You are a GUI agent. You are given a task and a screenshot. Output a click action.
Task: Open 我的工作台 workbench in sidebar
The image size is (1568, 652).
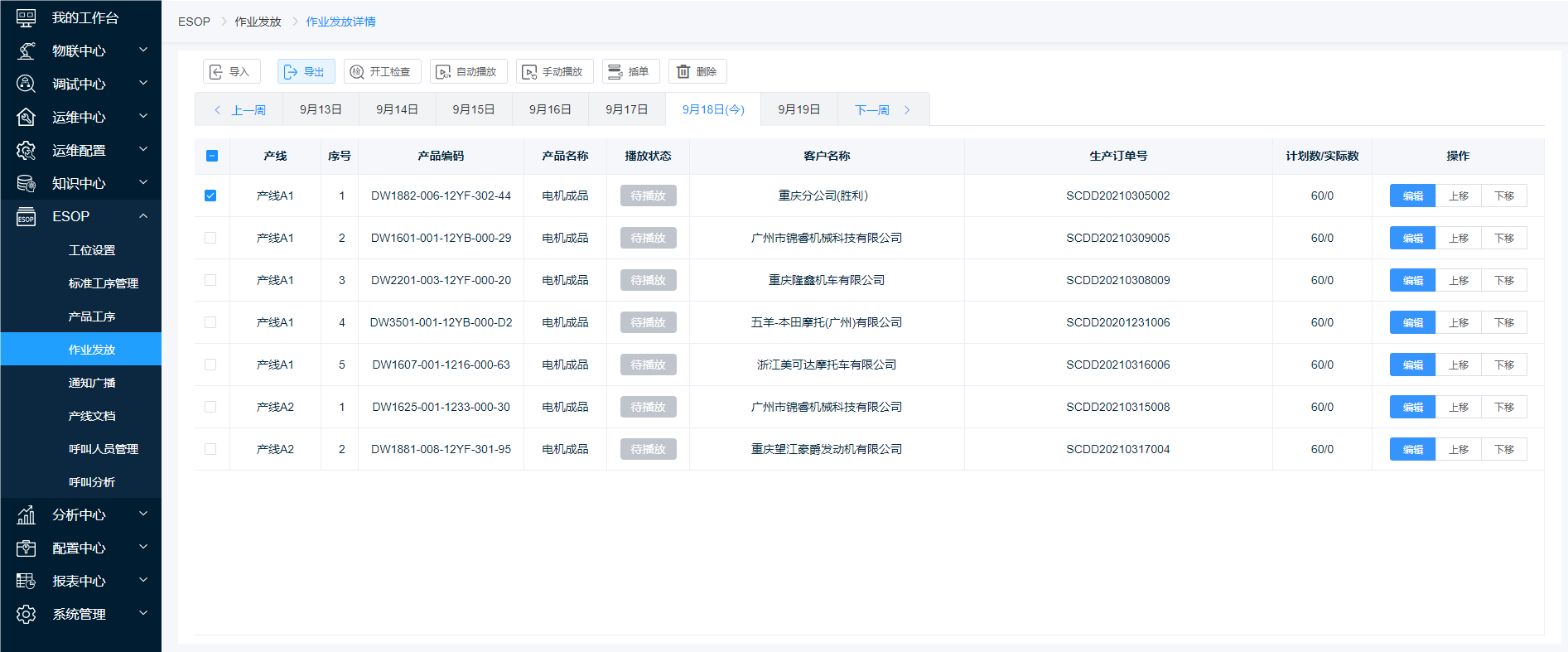click(84, 17)
